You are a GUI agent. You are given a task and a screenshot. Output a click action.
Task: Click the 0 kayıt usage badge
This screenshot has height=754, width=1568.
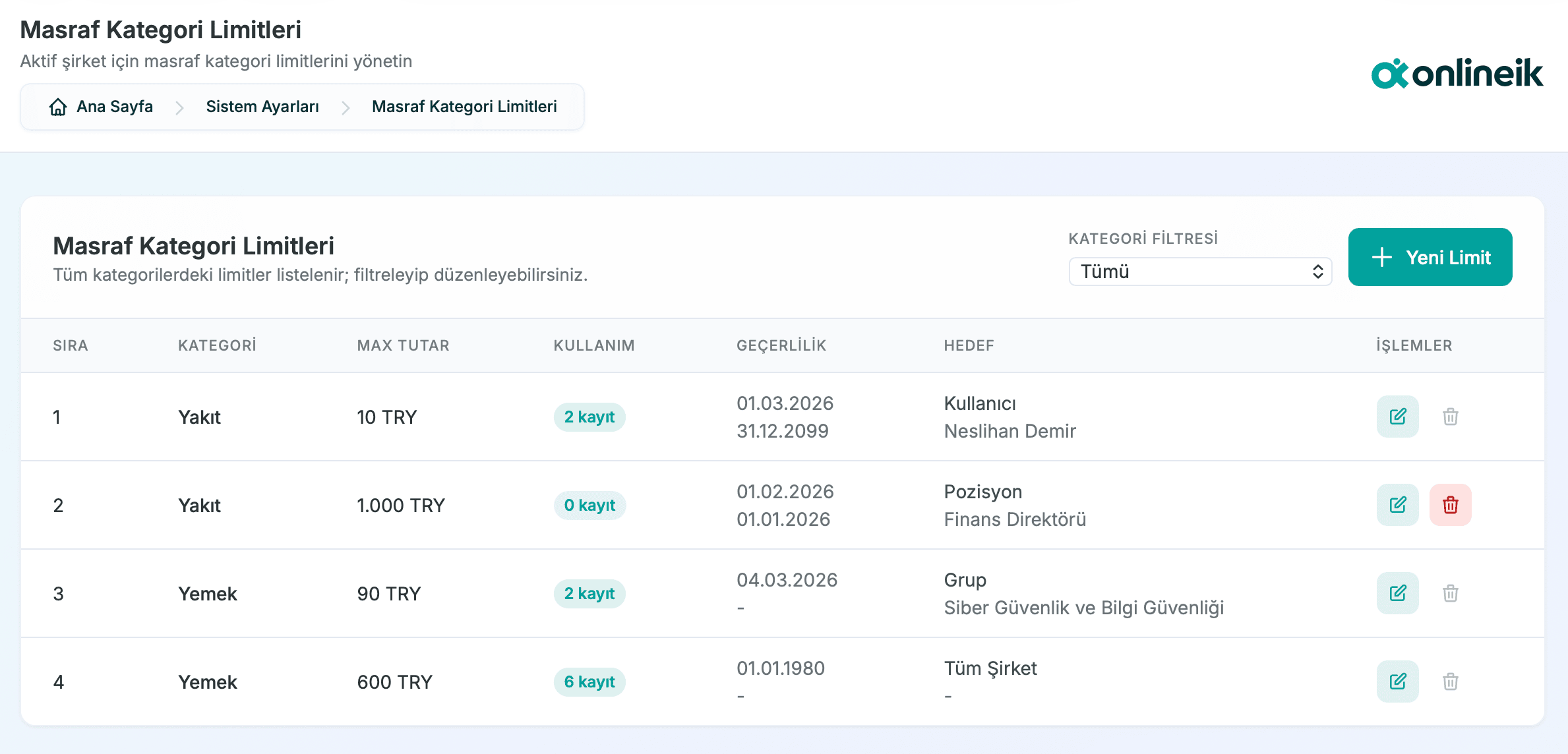[x=589, y=506]
